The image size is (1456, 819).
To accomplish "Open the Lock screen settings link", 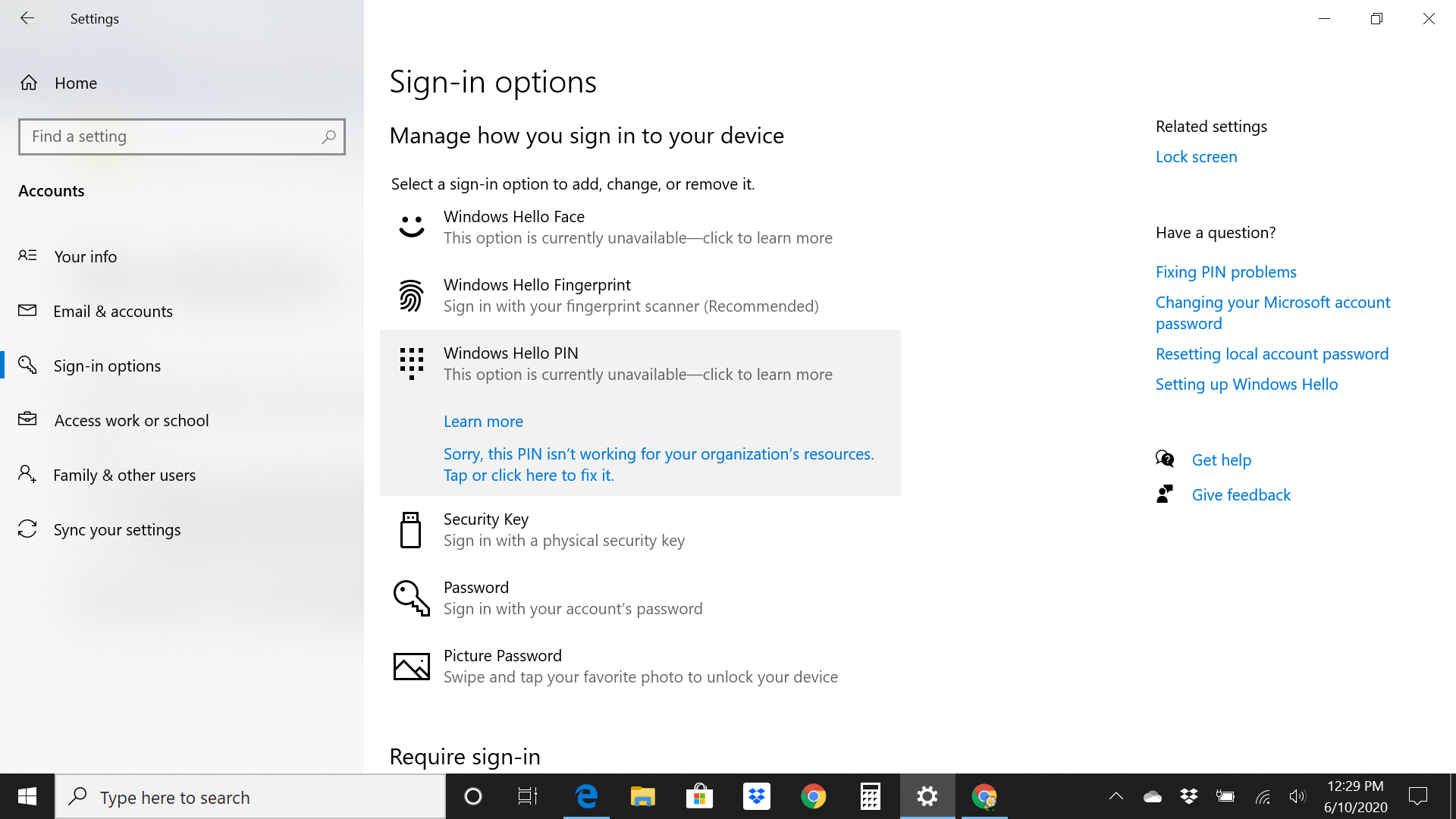I will 1196,157.
